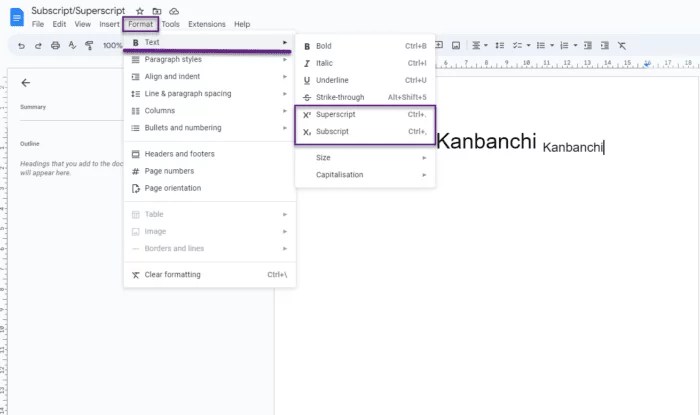Click the move to folder icon

(157, 11)
